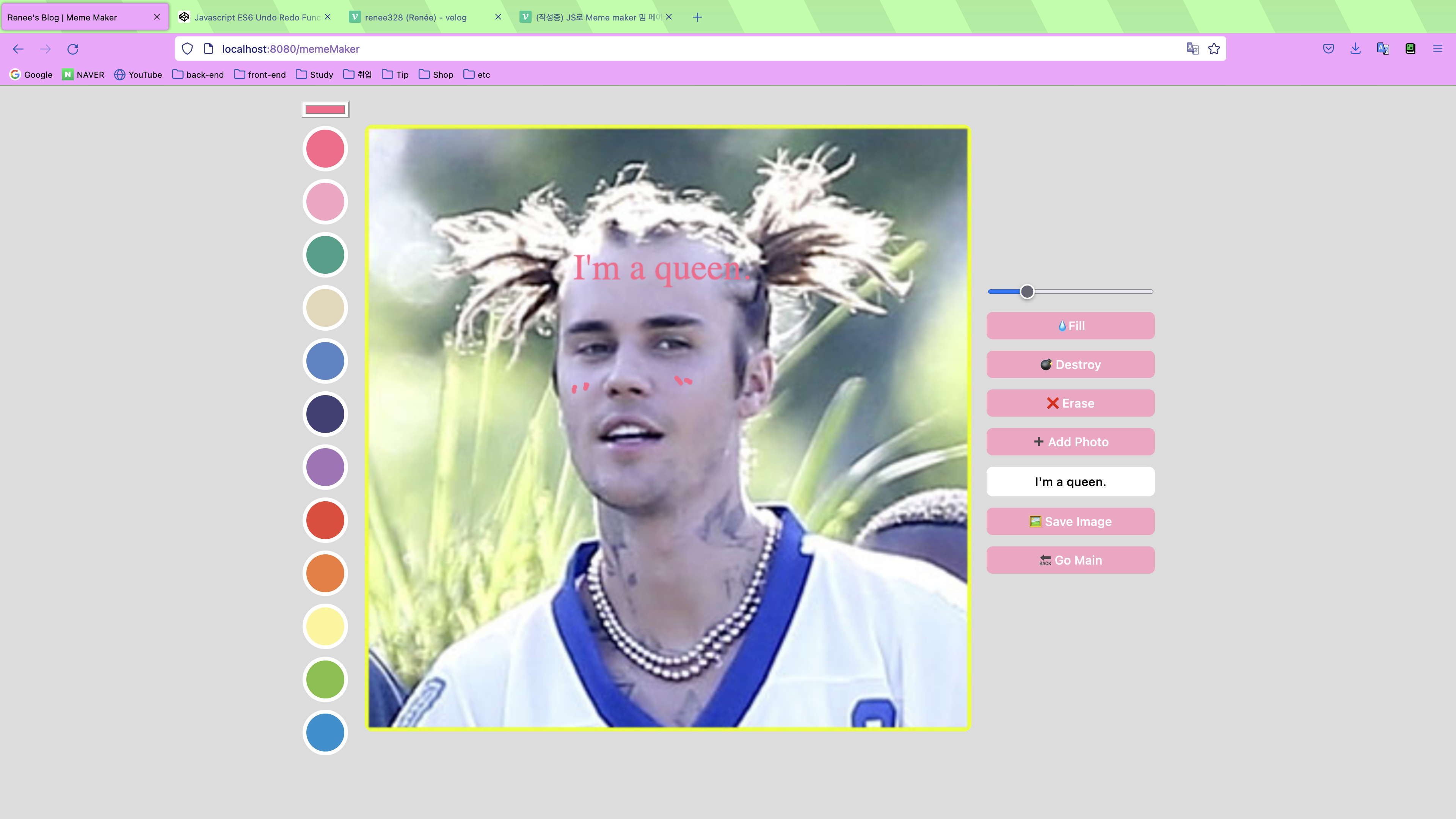Close the renee328 velog tab
The width and height of the screenshot is (1456, 819).
pyautogui.click(x=498, y=17)
